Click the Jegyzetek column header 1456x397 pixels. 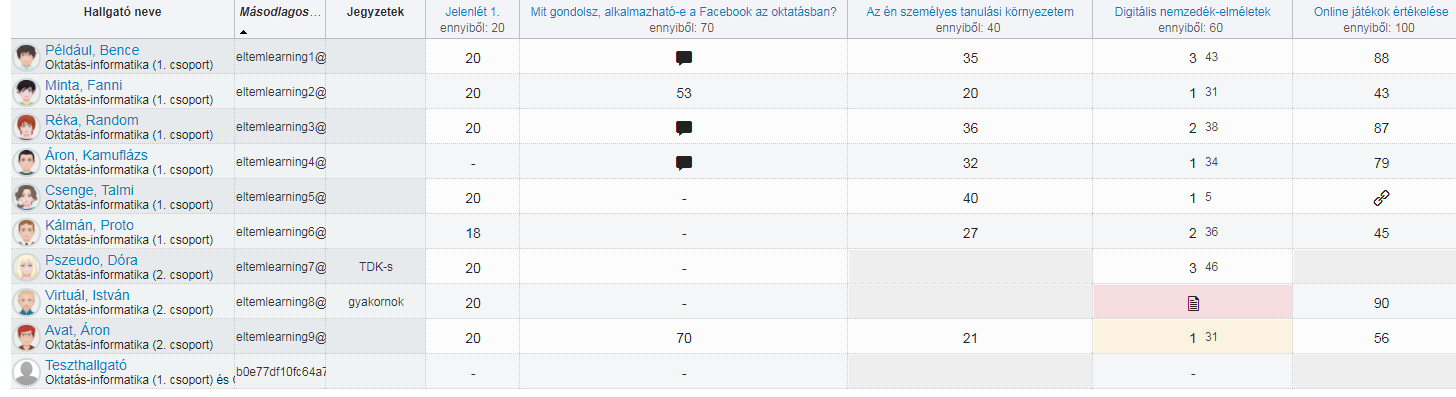(375, 13)
